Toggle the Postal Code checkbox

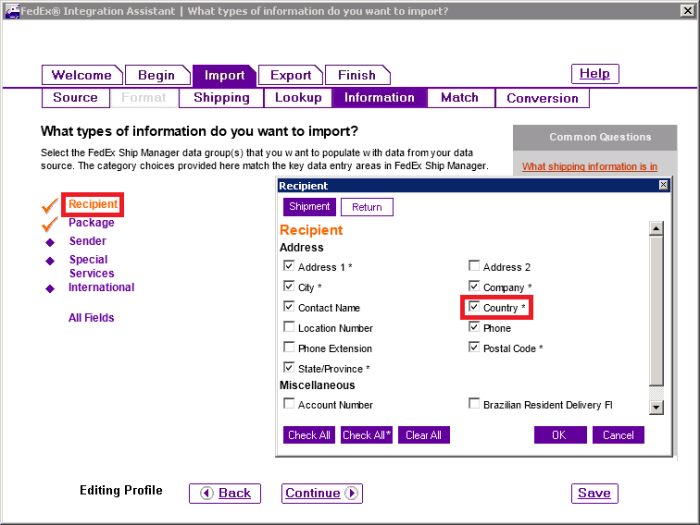474,347
